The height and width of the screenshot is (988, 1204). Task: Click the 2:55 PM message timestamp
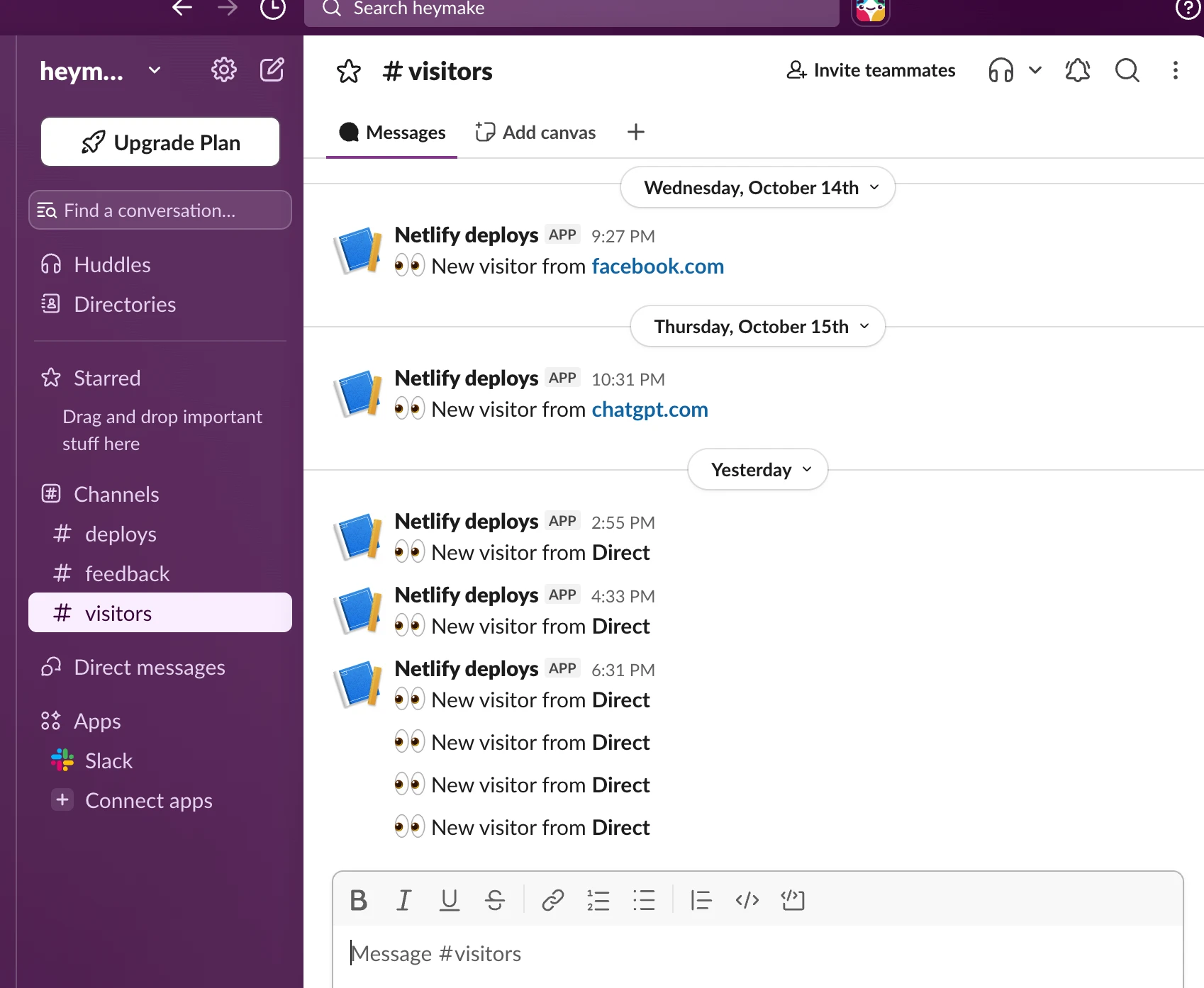click(x=623, y=522)
